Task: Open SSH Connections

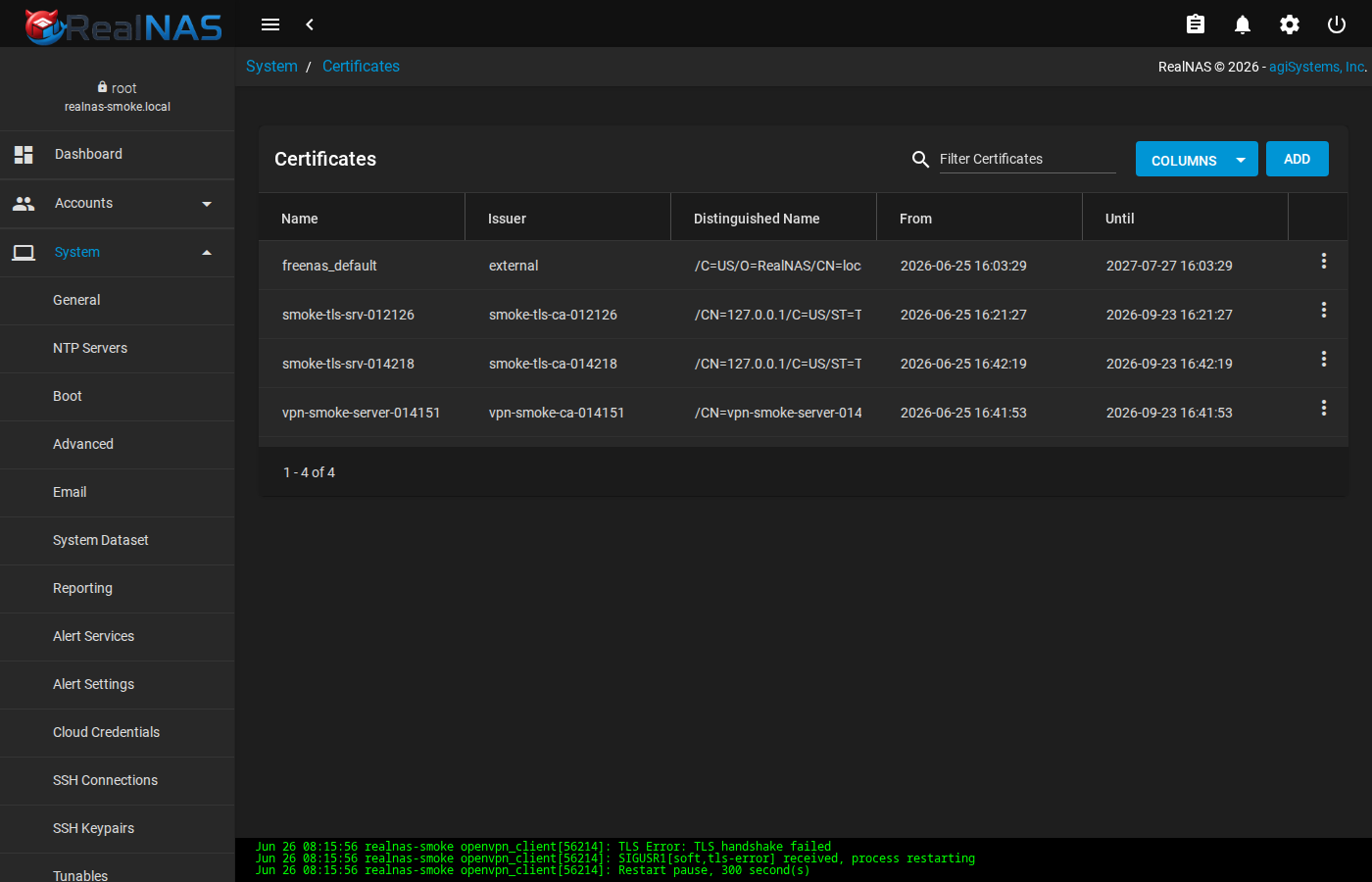Action: click(x=118, y=780)
